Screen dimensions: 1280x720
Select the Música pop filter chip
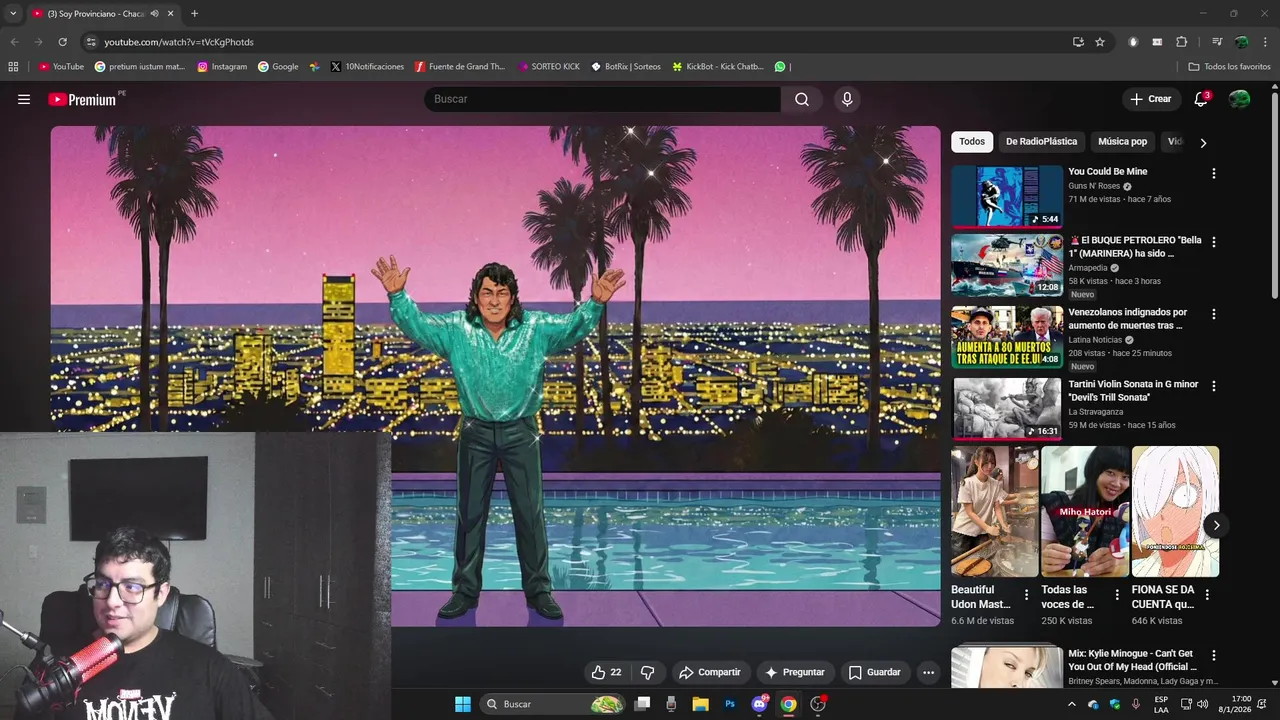pyautogui.click(x=1122, y=142)
